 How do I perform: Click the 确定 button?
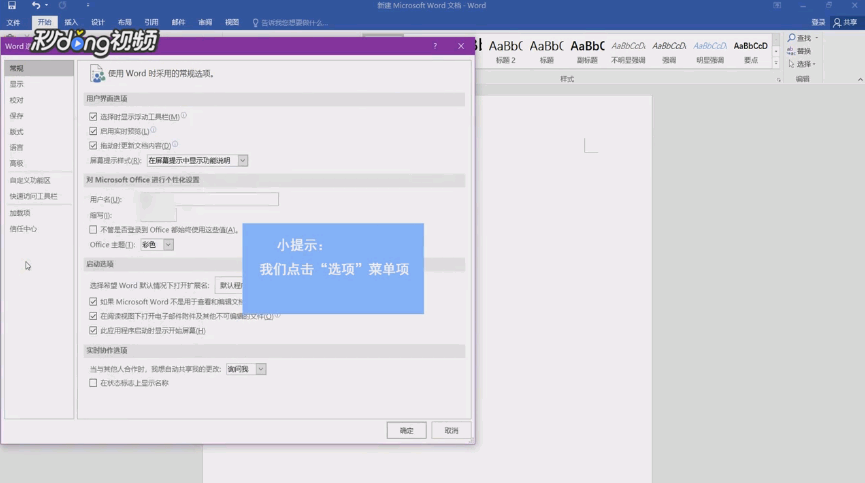[407, 431]
